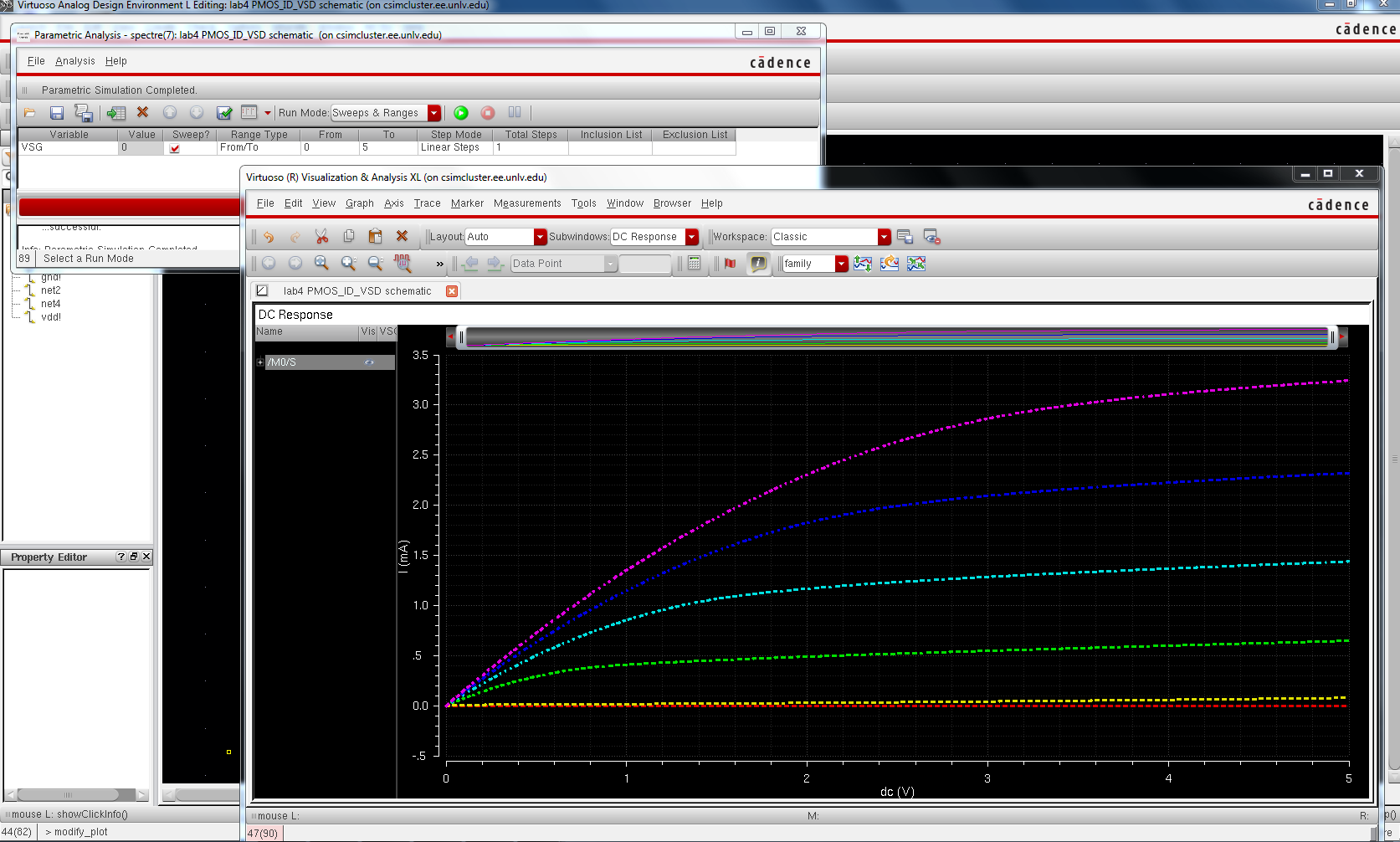Click Range Type cell From/To
The width and height of the screenshot is (1400, 842).
coord(259,147)
